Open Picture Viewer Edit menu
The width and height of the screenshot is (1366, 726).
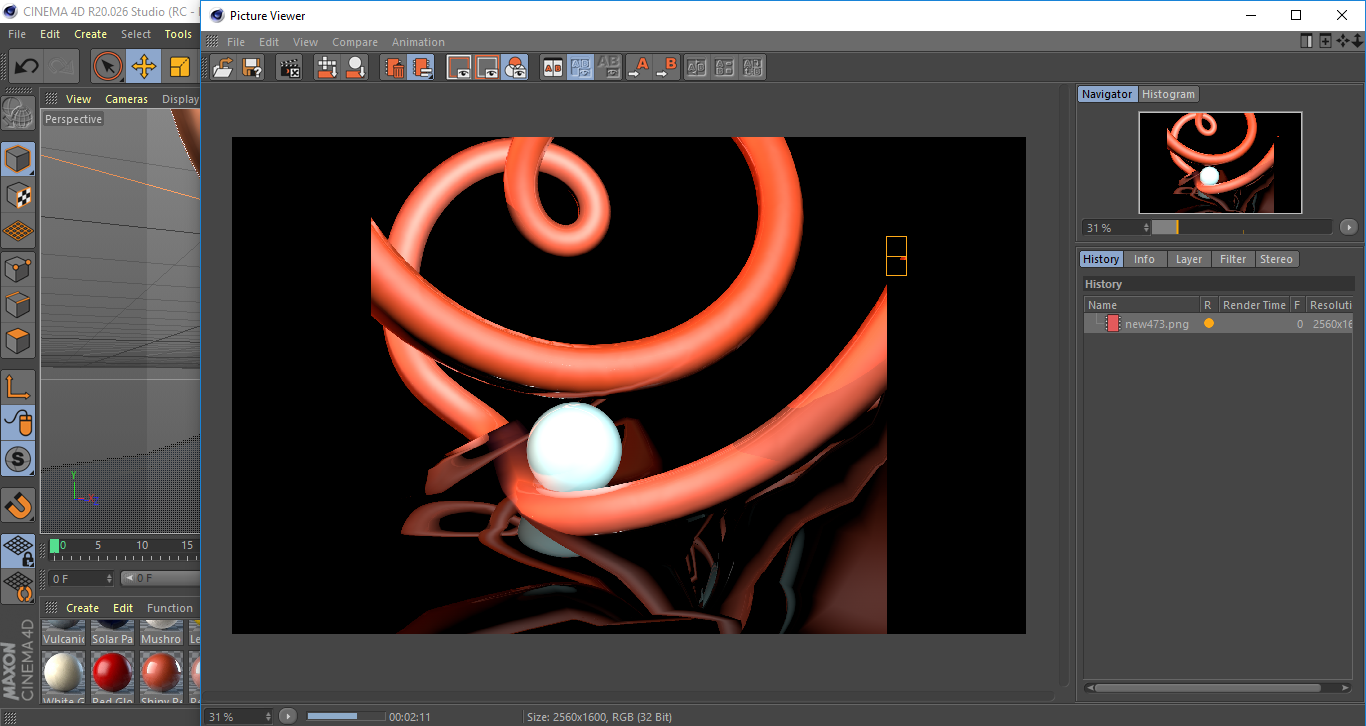(x=269, y=42)
